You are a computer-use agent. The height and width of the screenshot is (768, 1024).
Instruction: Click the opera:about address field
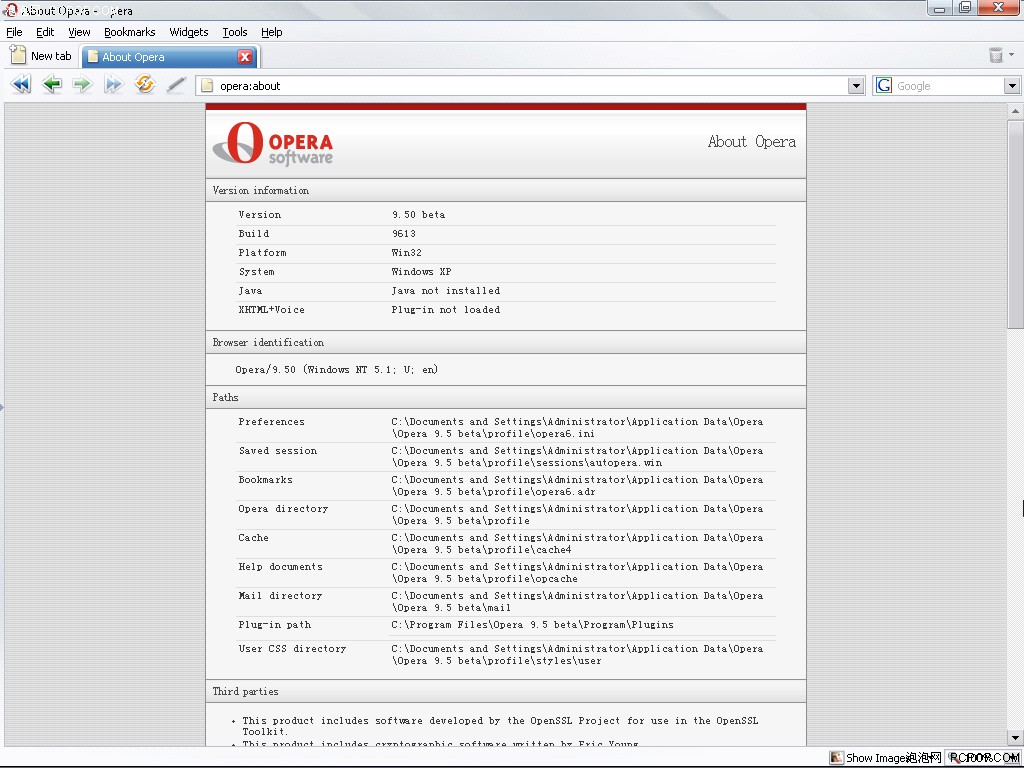[x=529, y=86]
